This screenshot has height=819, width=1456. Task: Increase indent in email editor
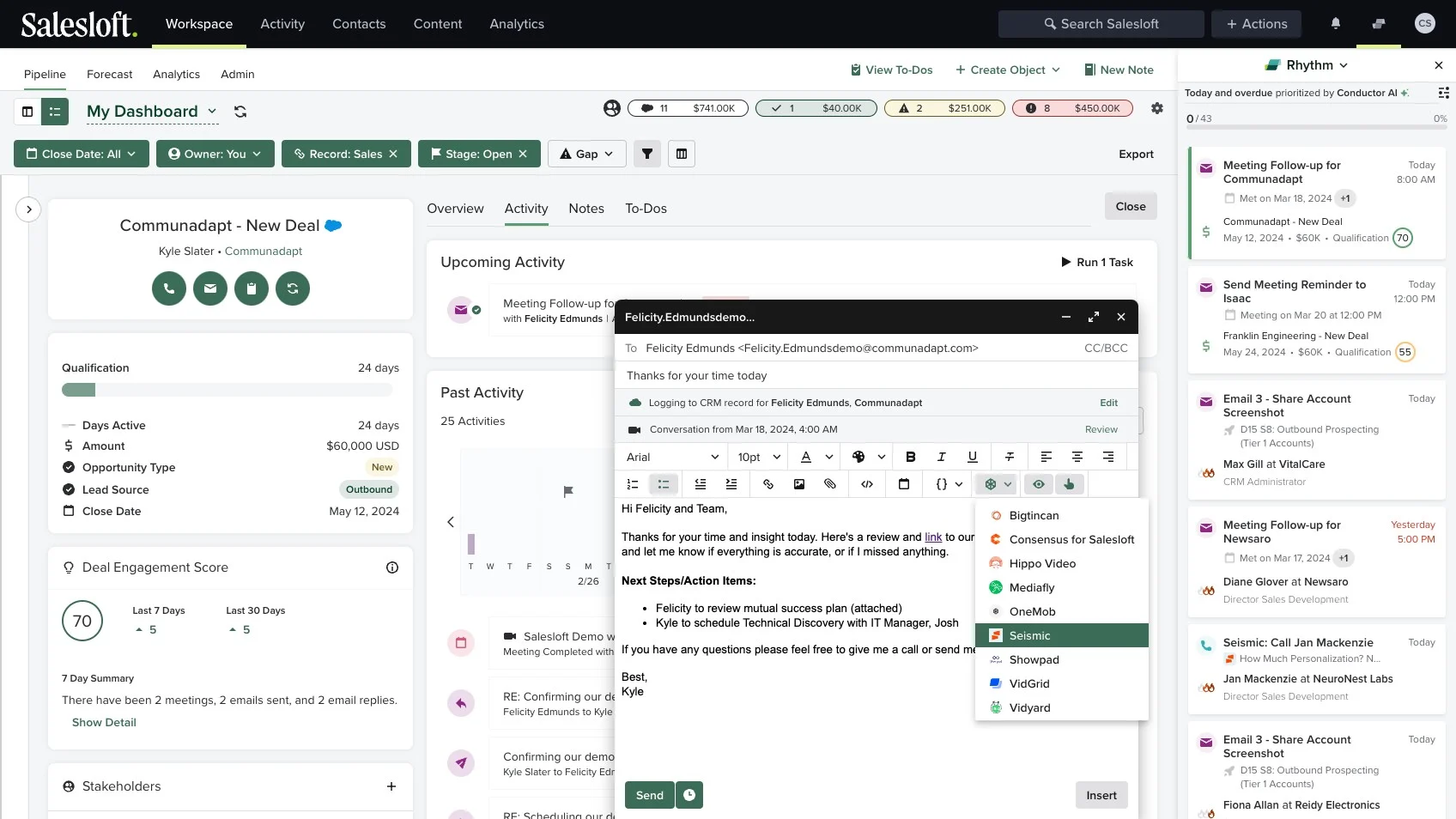[x=731, y=484]
